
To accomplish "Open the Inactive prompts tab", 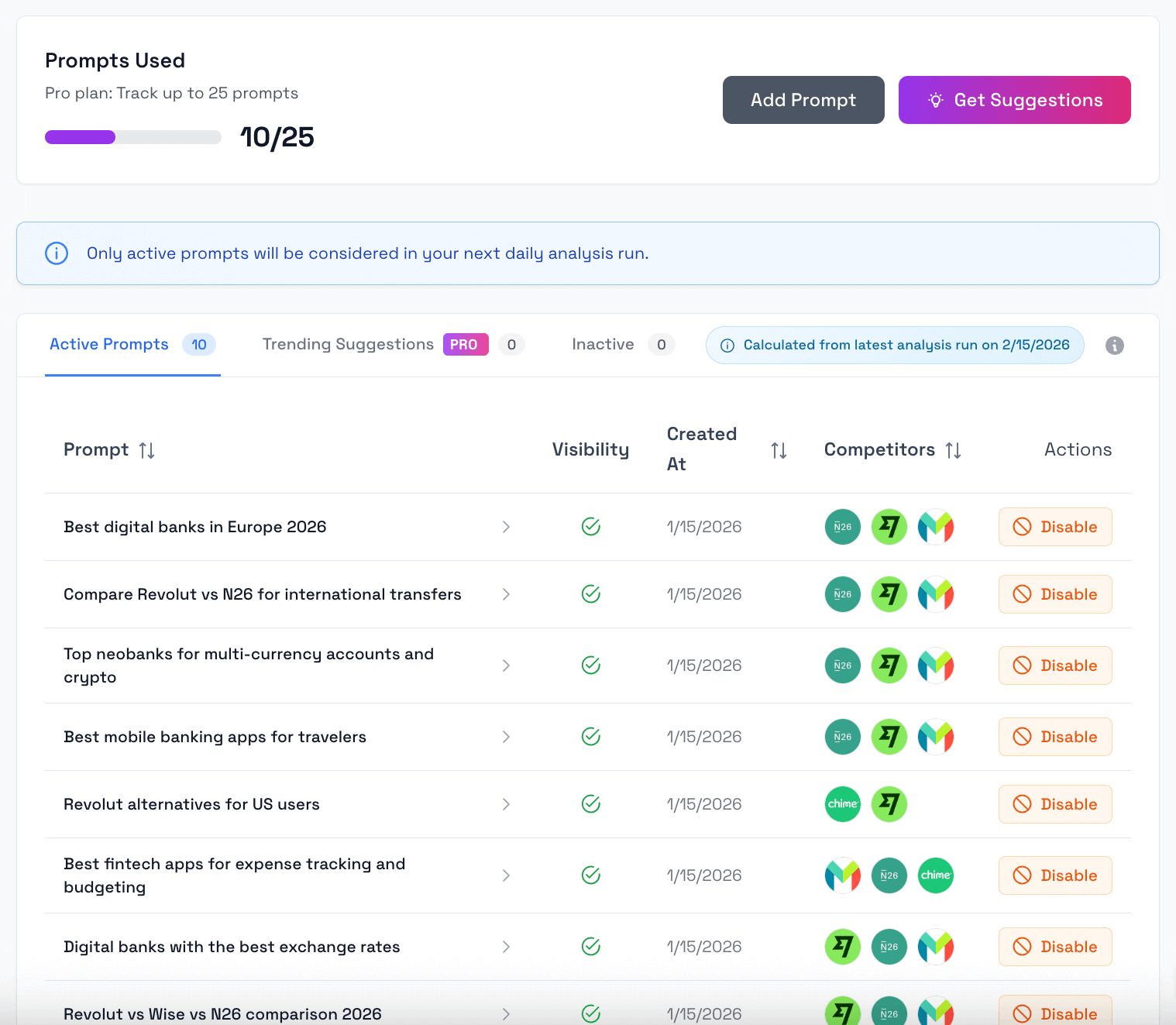I will 603,344.
